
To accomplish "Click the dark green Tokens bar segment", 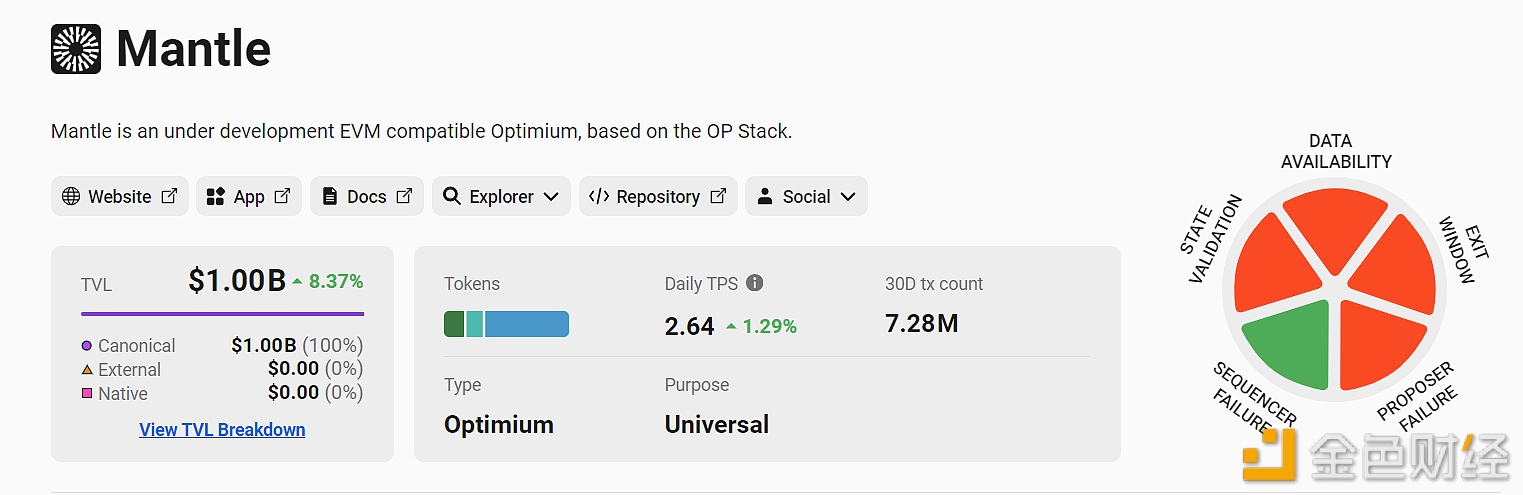I will coord(454,324).
